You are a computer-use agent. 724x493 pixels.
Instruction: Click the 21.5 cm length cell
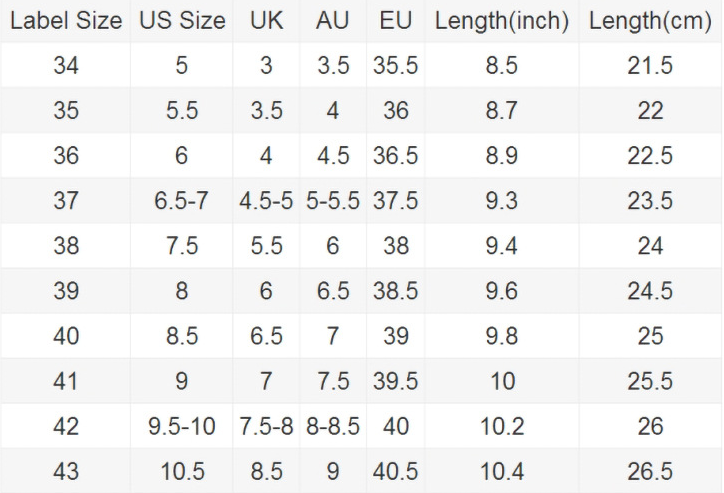650,66
